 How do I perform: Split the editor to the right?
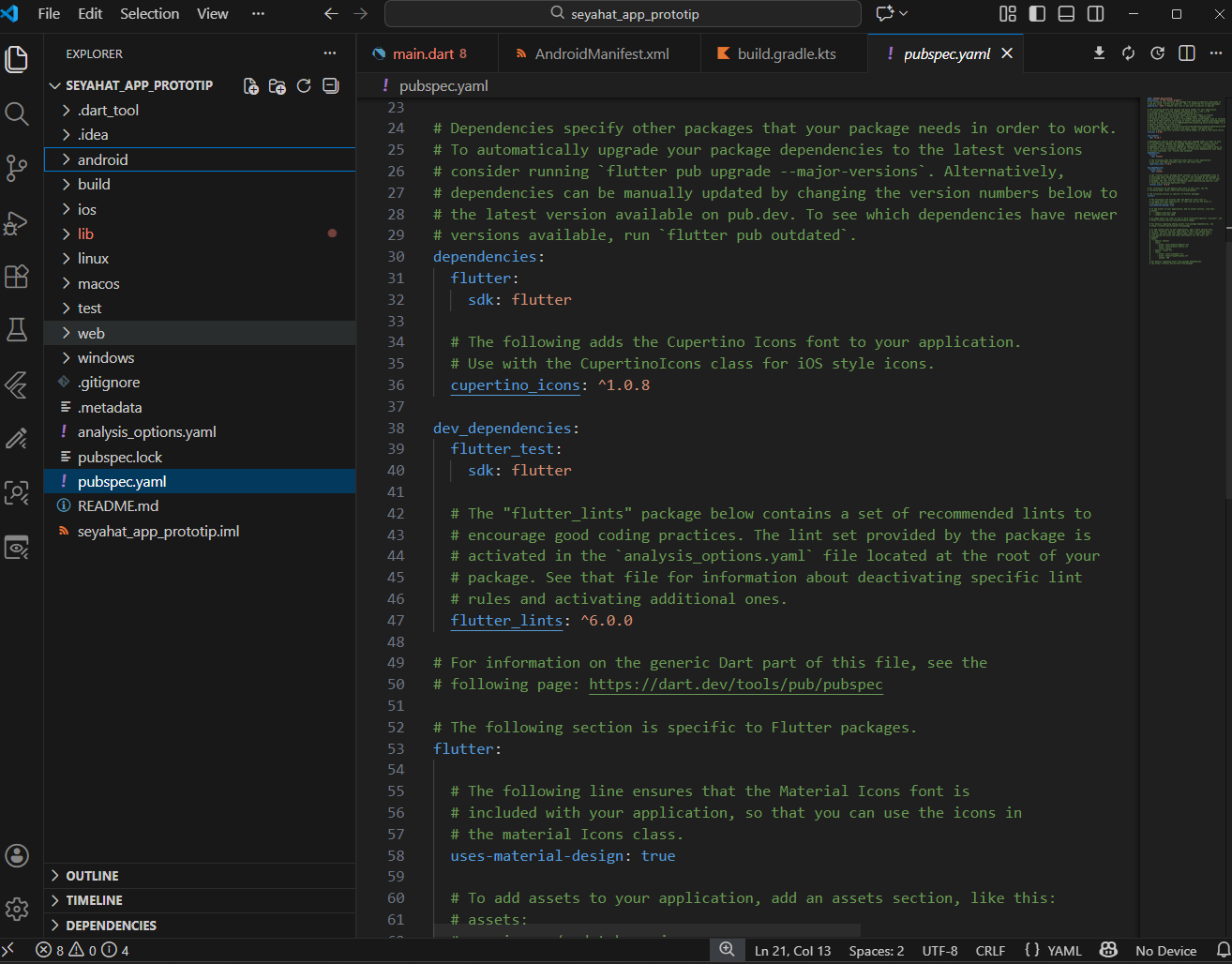pos(1187,53)
